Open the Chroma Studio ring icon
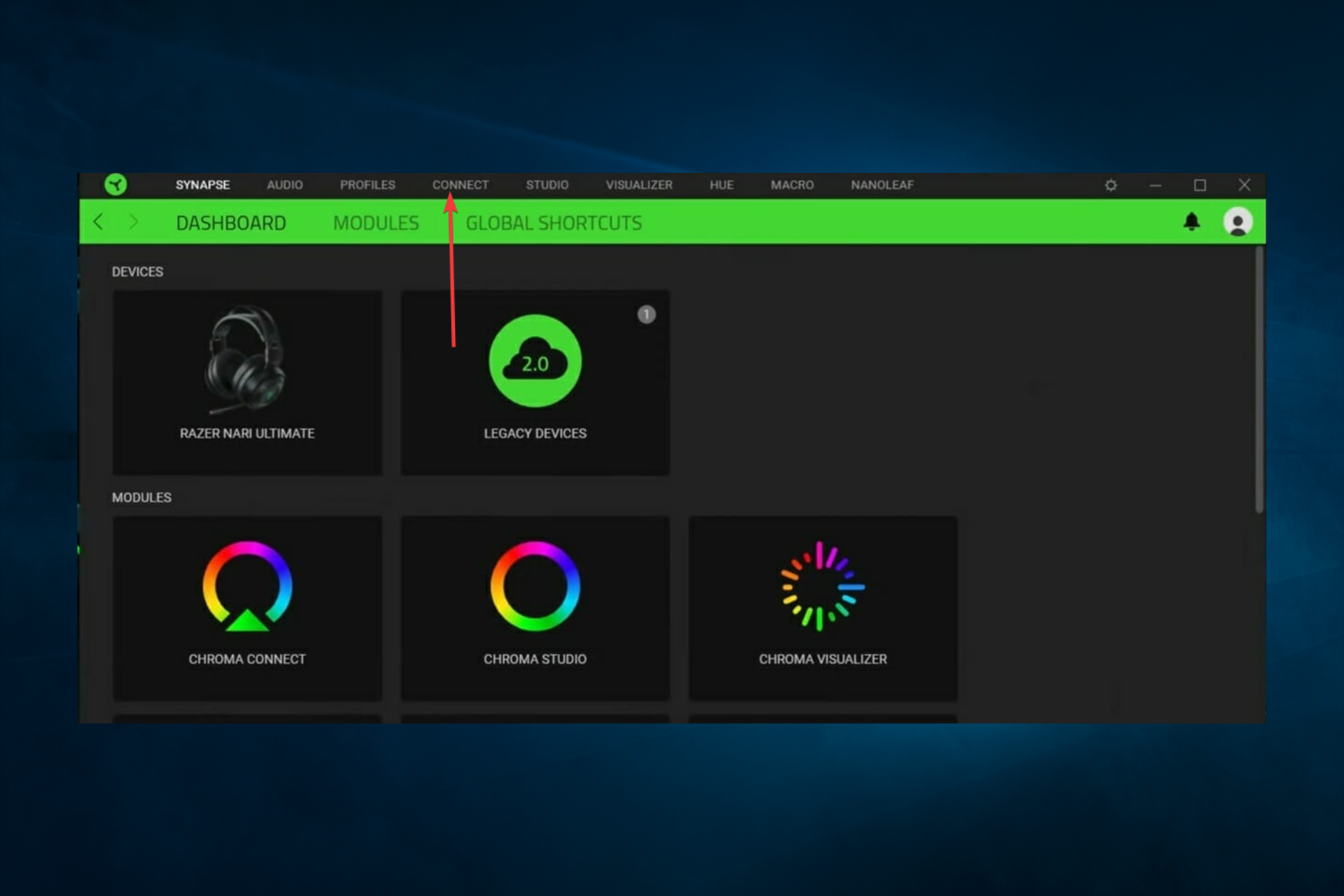The width and height of the screenshot is (1344, 896). pos(535,586)
